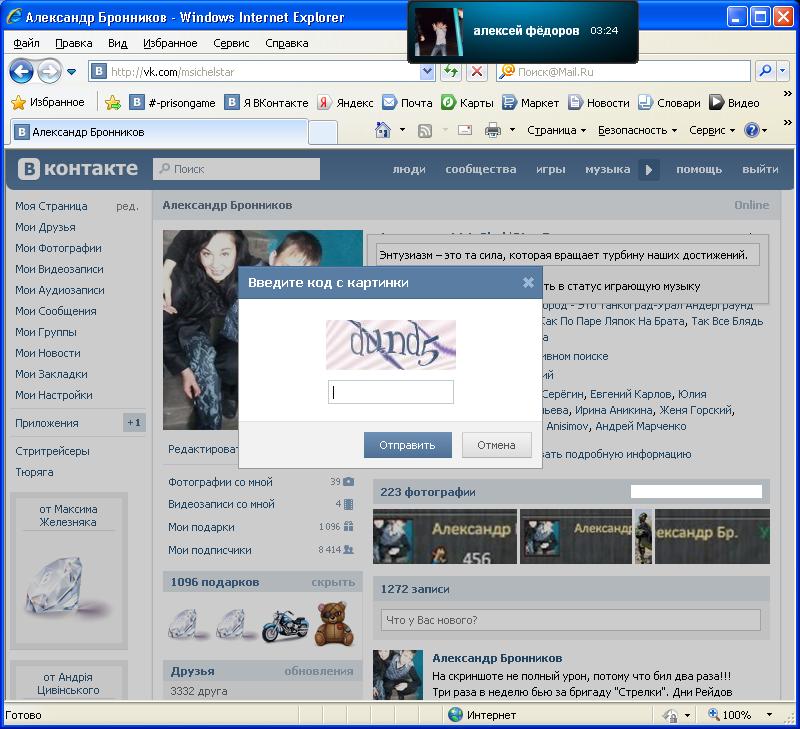Open the Сервис command bar dropdown
The image size is (800, 729).
click(712, 131)
